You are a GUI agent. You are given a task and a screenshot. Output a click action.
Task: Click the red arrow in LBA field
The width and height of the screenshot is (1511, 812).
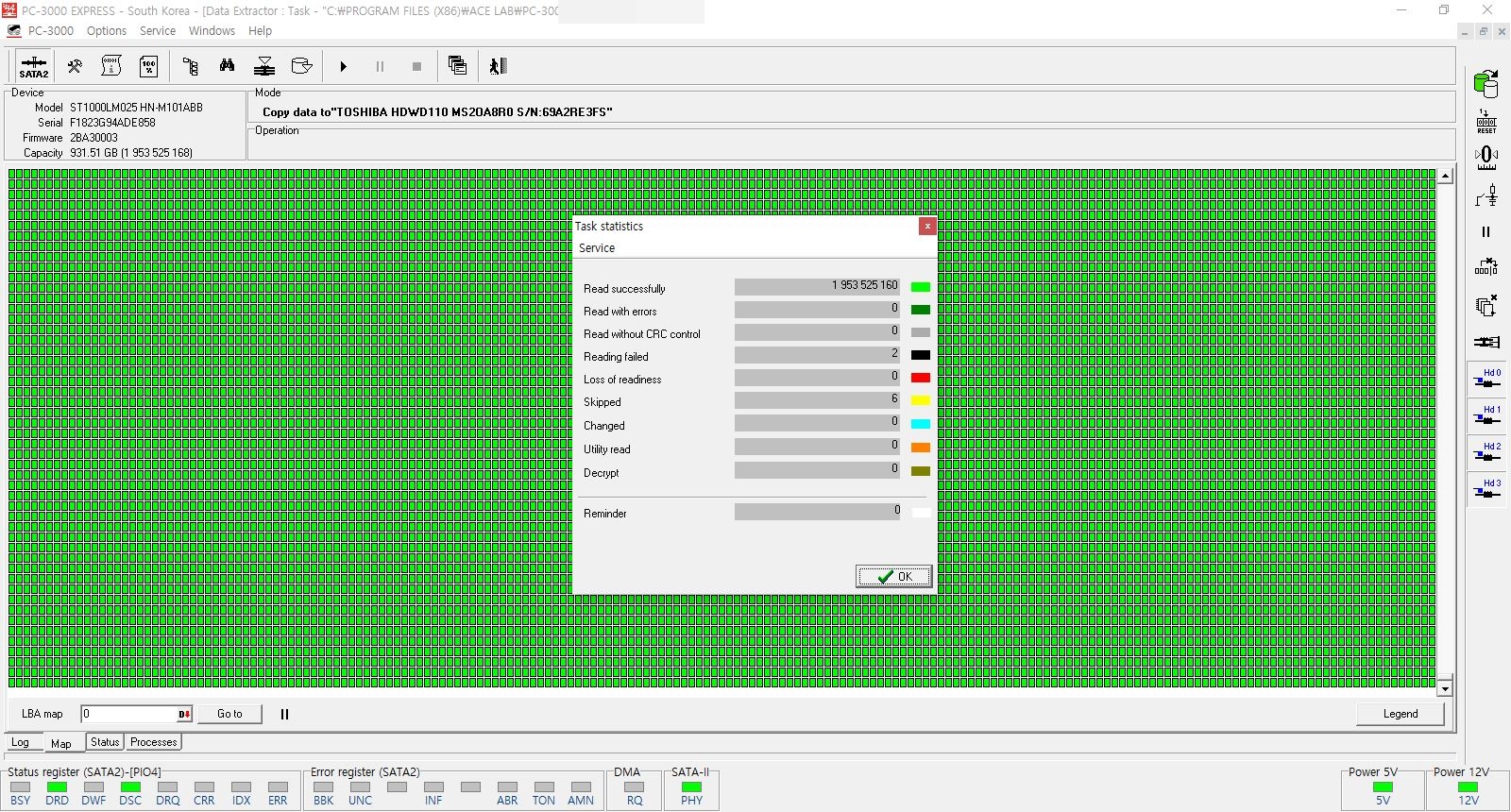(185, 714)
